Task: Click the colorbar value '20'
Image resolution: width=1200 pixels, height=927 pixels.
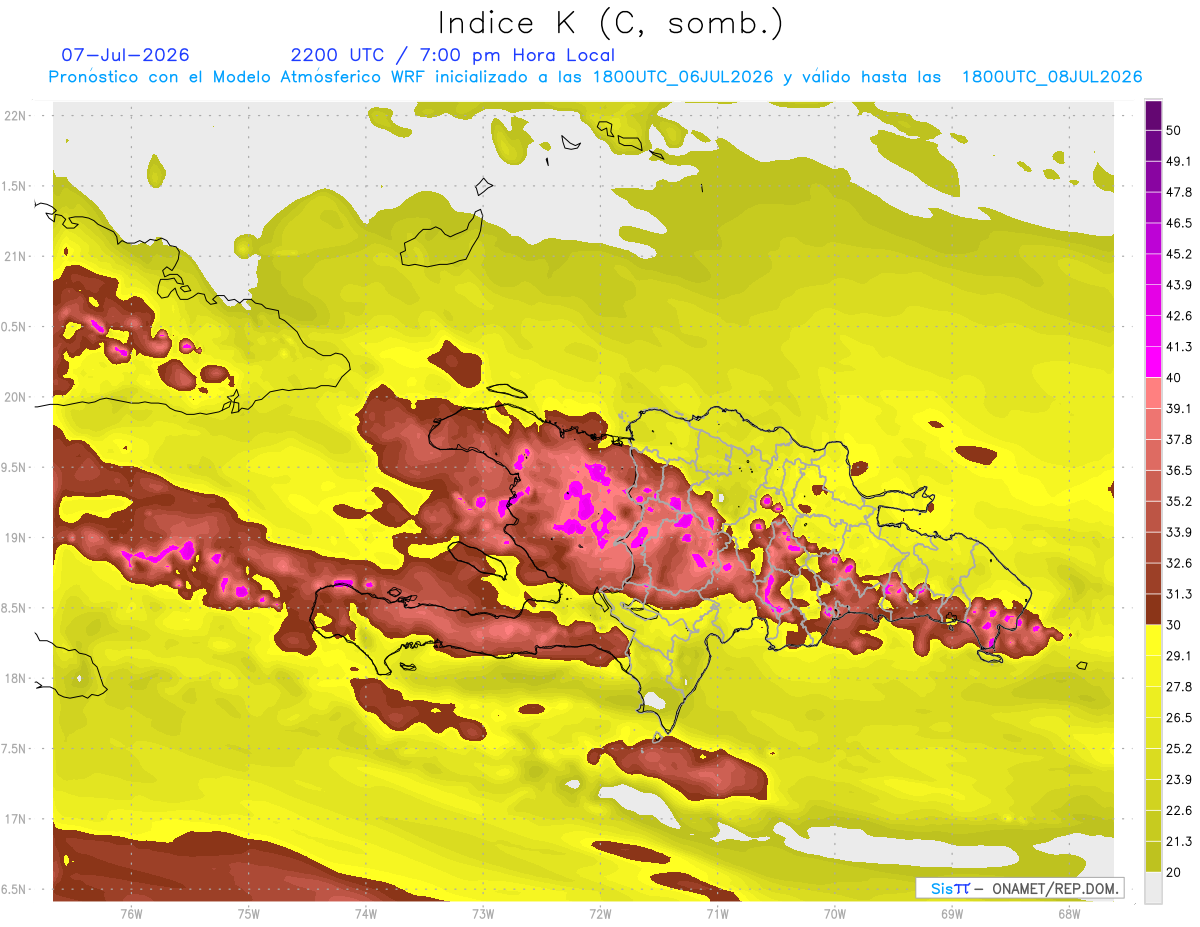Action: tap(1174, 872)
